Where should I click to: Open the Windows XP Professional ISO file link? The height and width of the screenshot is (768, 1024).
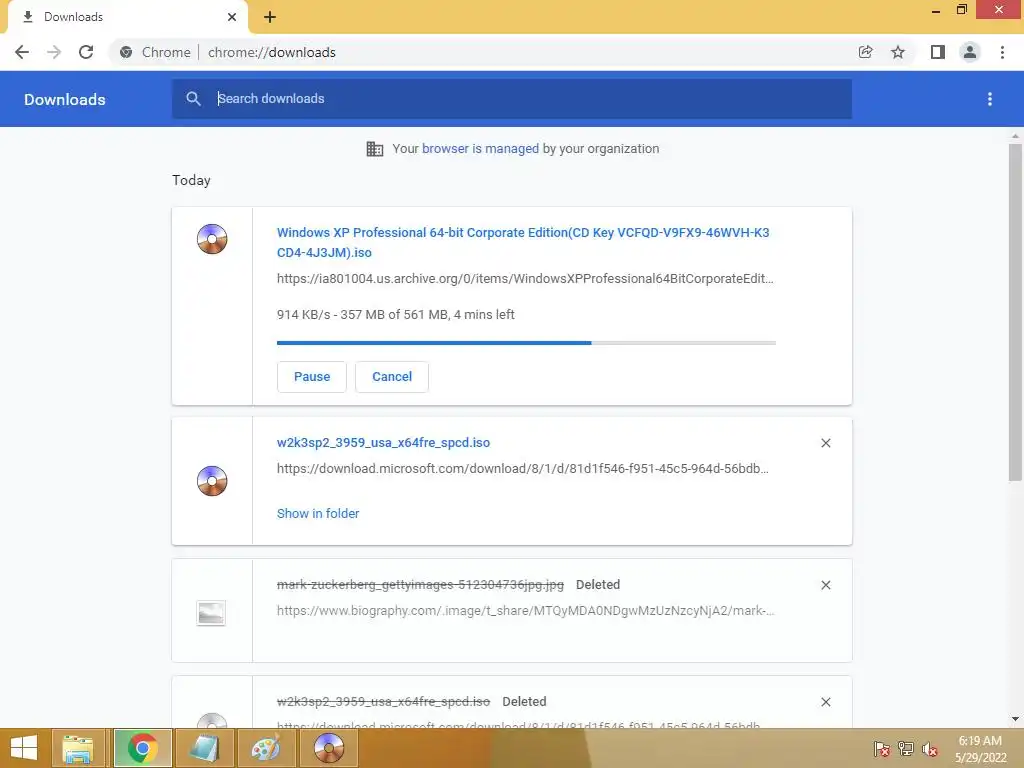pyautogui.click(x=523, y=242)
